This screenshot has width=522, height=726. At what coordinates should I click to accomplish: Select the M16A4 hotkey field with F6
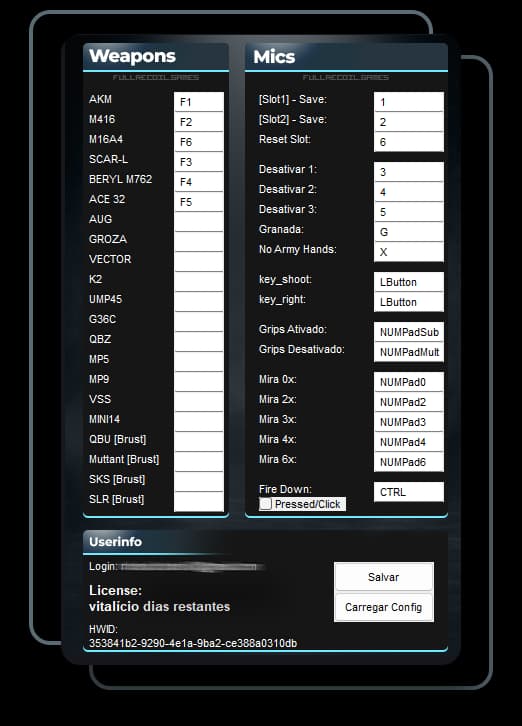[x=199, y=142]
